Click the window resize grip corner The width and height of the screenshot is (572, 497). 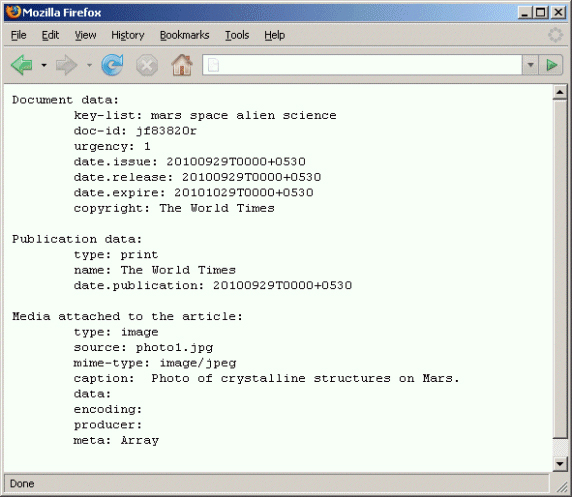(x=561, y=486)
